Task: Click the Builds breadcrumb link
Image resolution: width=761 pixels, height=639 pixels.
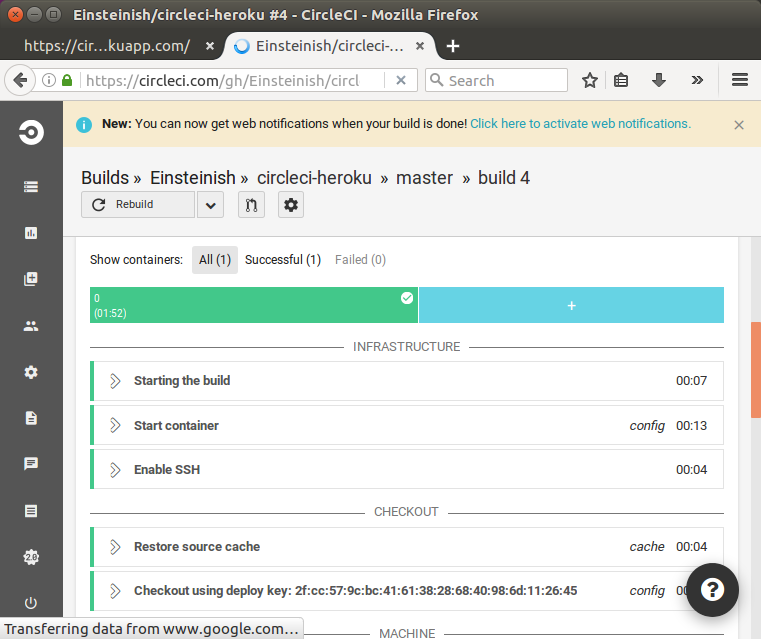Action: click(x=105, y=178)
